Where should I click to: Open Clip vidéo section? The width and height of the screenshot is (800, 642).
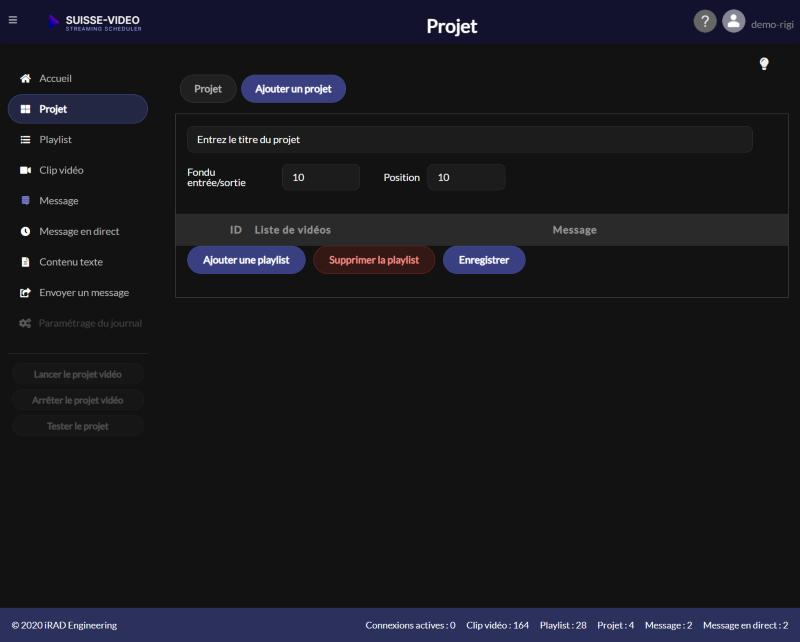coord(61,170)
